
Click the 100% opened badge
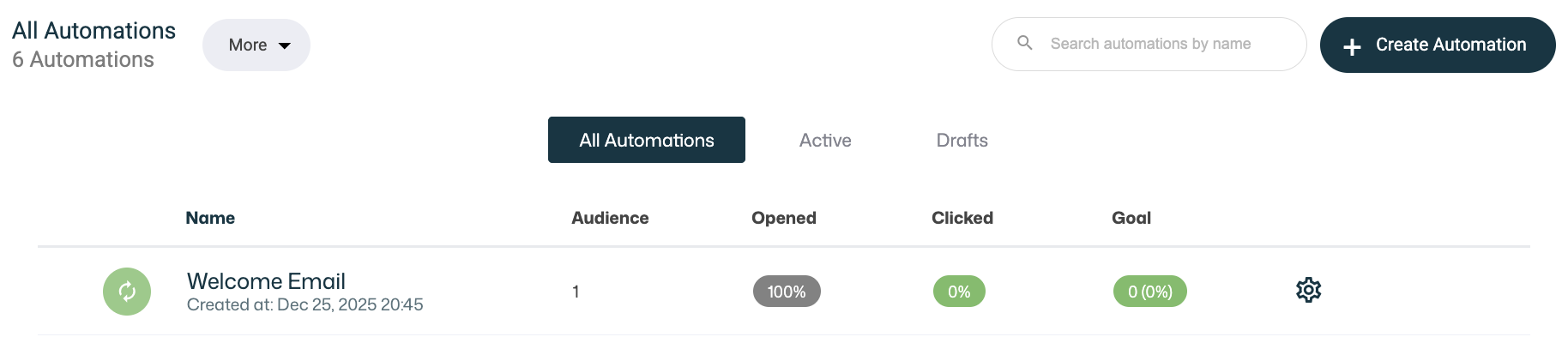(786, 292)
